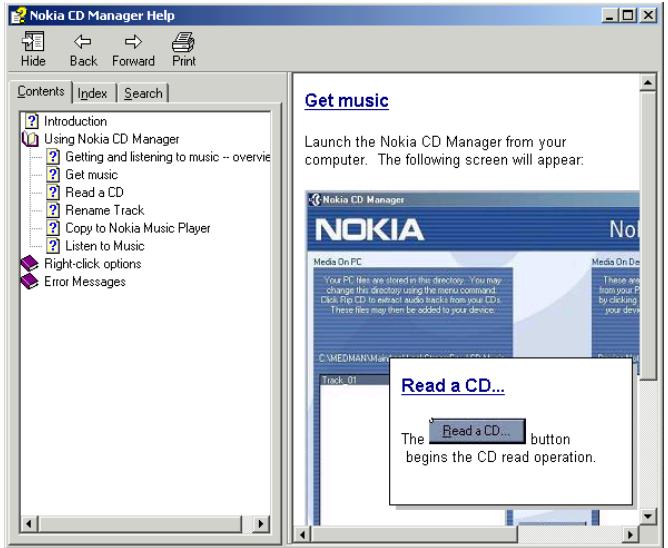
Task: Select Right-click options in the tree
Action: click(x=92, y=264)
